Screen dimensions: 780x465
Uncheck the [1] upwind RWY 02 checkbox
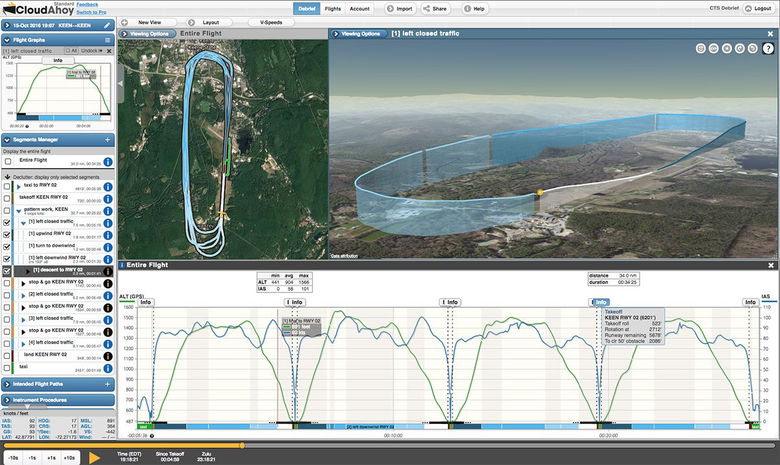6,235
